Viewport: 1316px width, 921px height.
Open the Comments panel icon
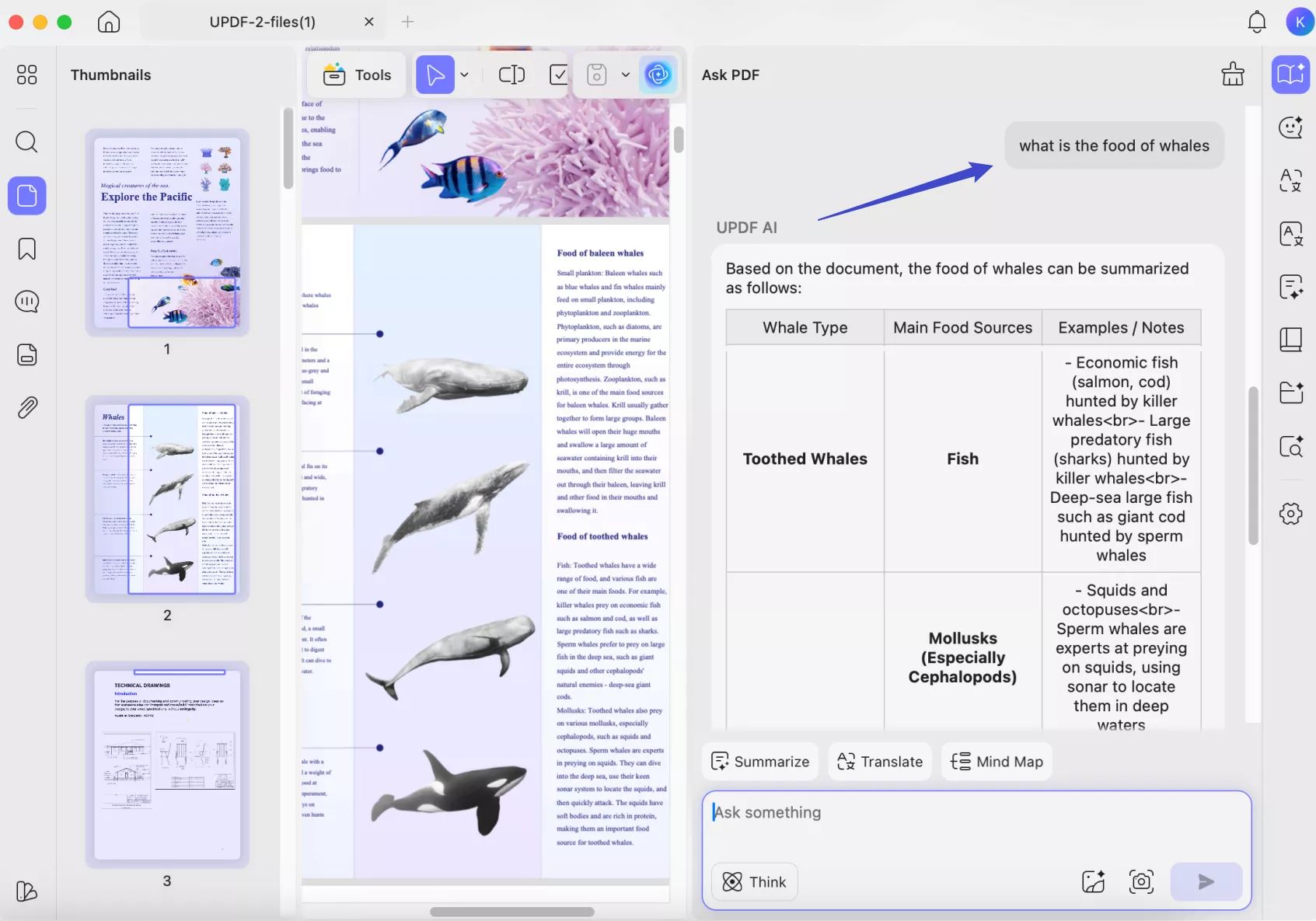(x=26, y=302)
